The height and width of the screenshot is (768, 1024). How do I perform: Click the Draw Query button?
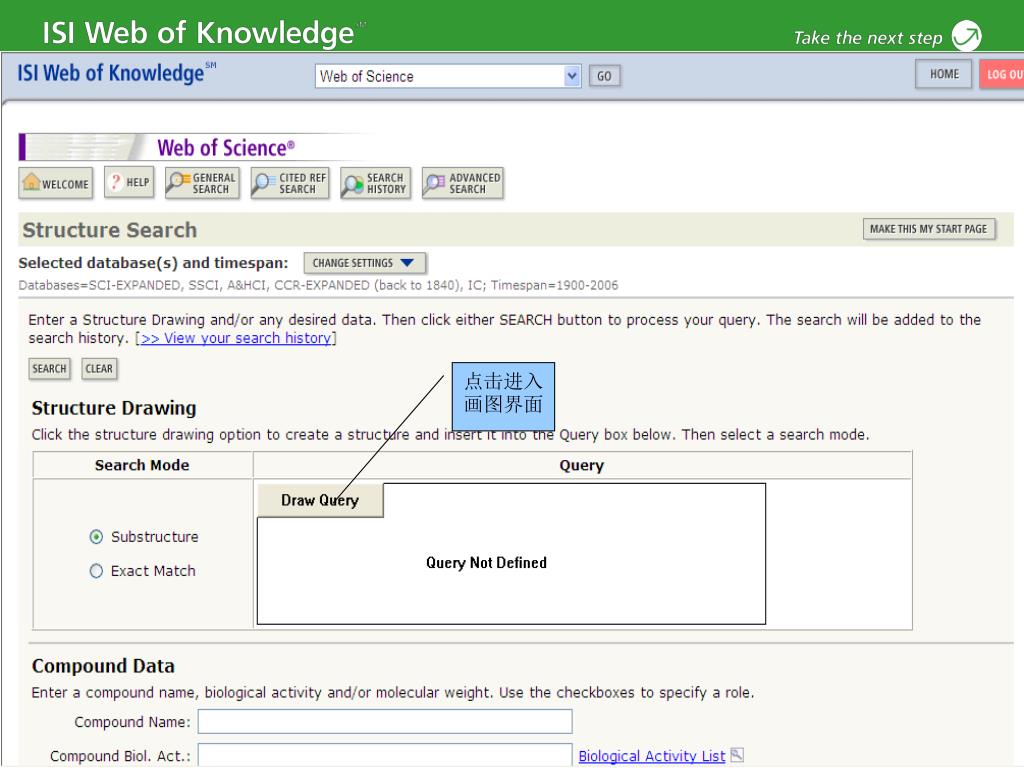click(x=320, y=500)
